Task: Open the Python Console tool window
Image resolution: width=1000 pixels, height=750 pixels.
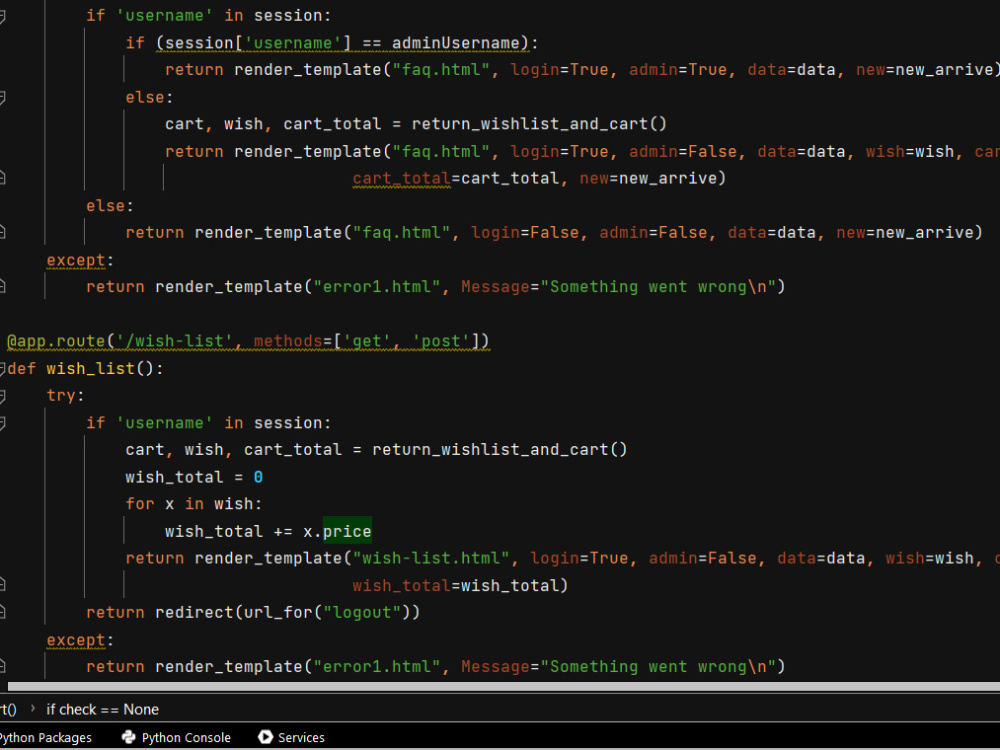Action: (x=176, y=737)
